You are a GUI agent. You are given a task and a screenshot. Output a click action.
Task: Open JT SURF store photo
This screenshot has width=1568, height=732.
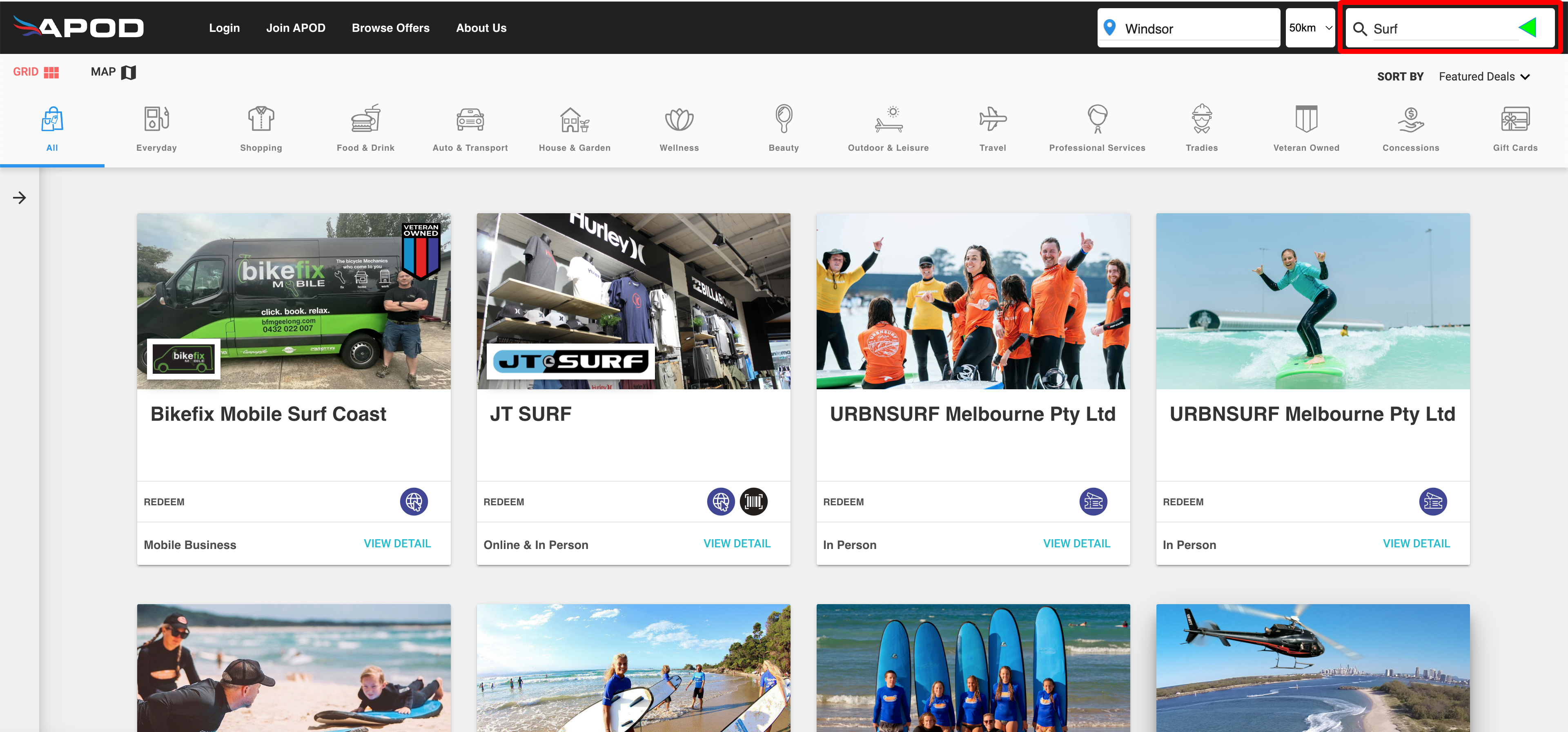coord(633,301)
